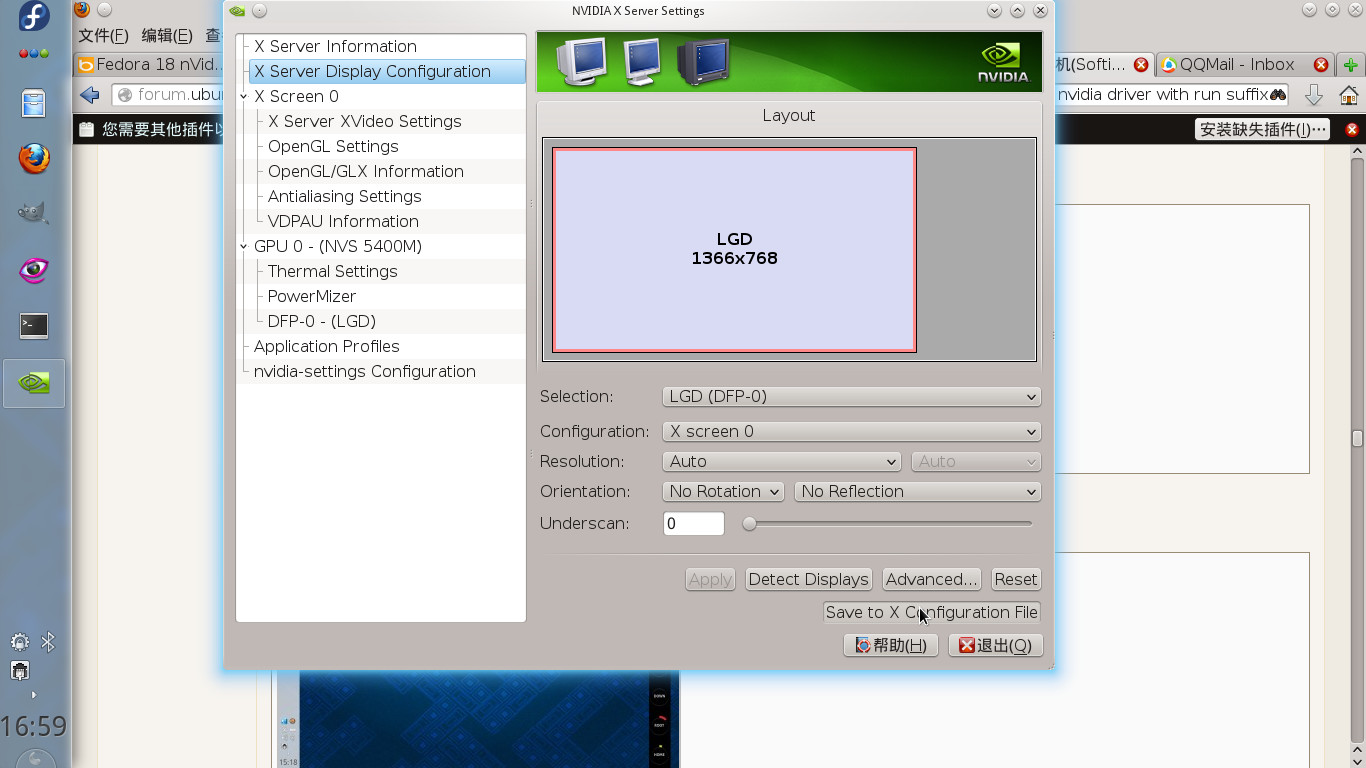Click the Firefox search box text
The height and width of the screenshot is (768, 1366).
point(1161,95)
